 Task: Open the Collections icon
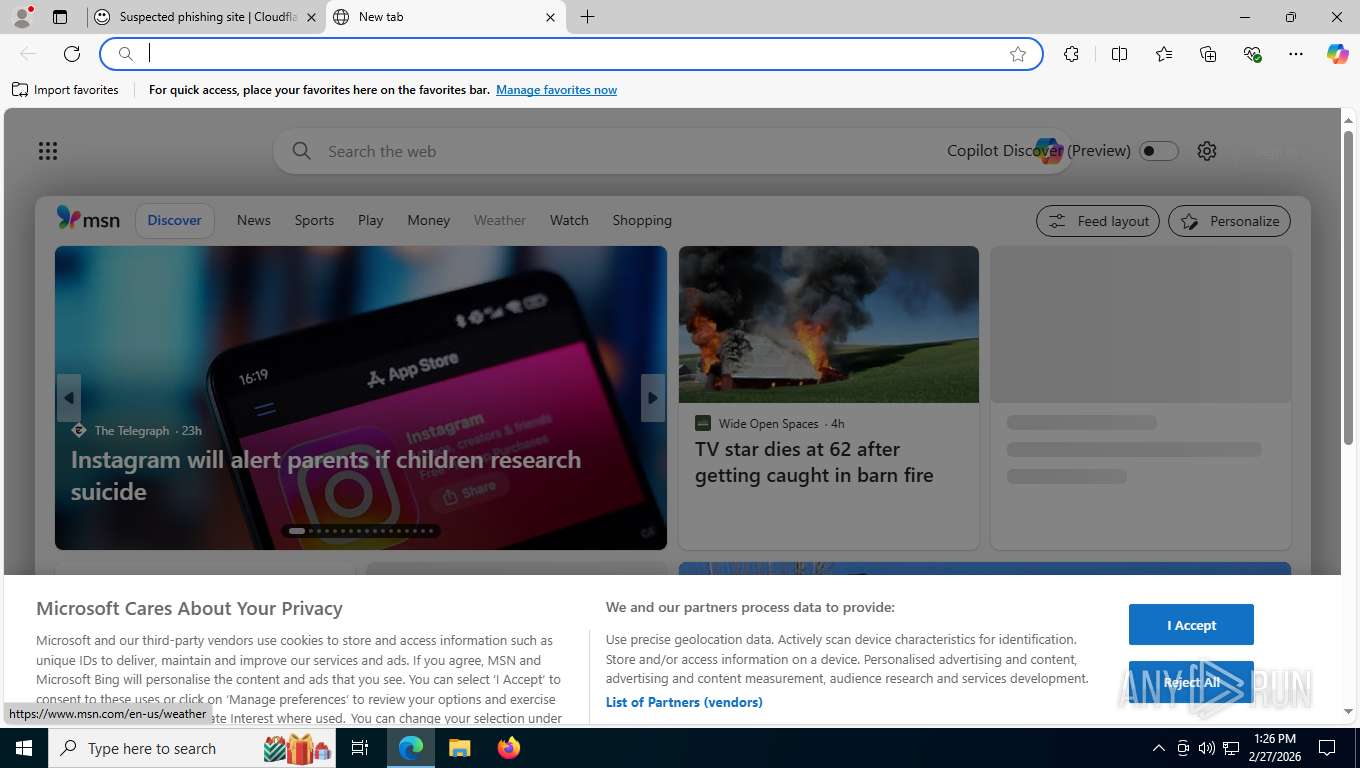pos(1208,54)
